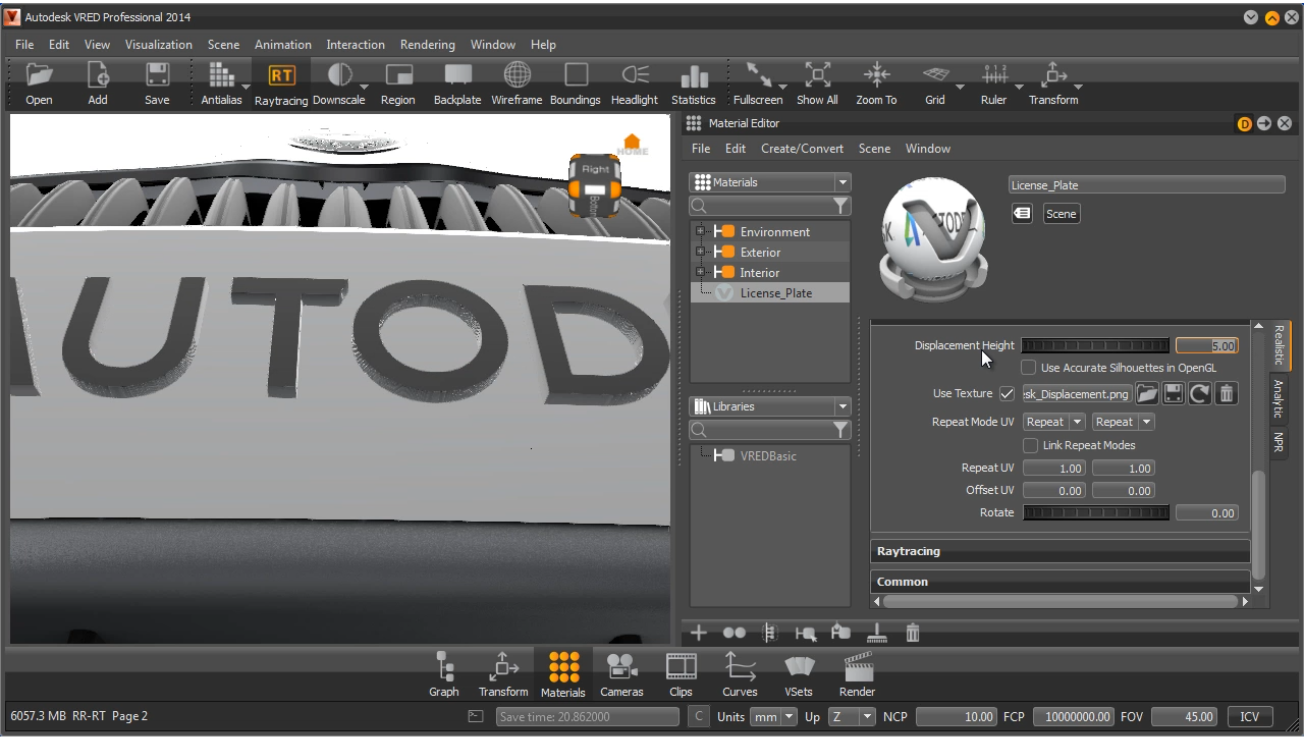Open the VSets module
This screenshot has width=1305, height=737.
[798, 674]
